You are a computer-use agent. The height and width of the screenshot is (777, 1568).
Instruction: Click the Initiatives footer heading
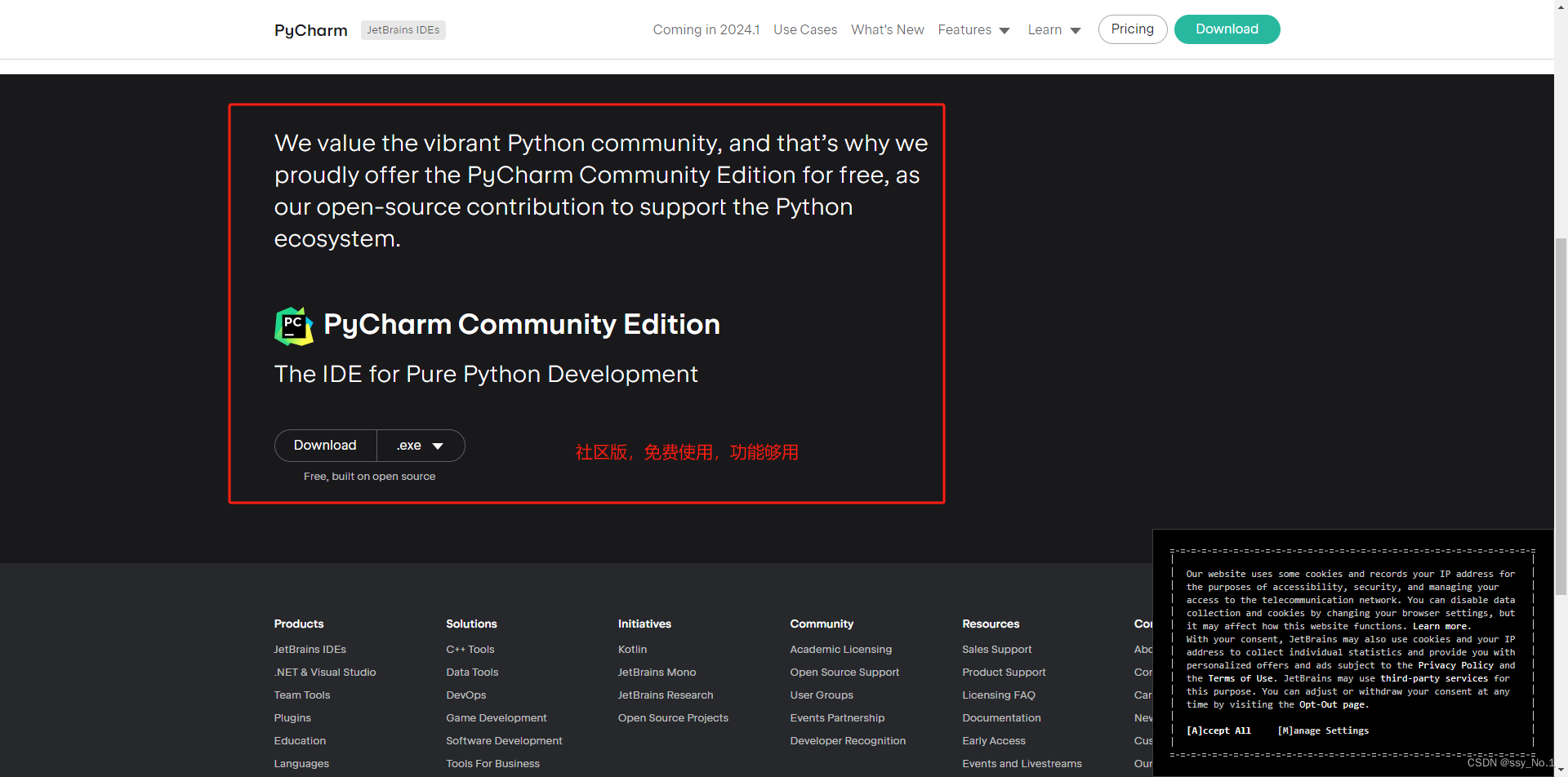click(x=644, y=624)
